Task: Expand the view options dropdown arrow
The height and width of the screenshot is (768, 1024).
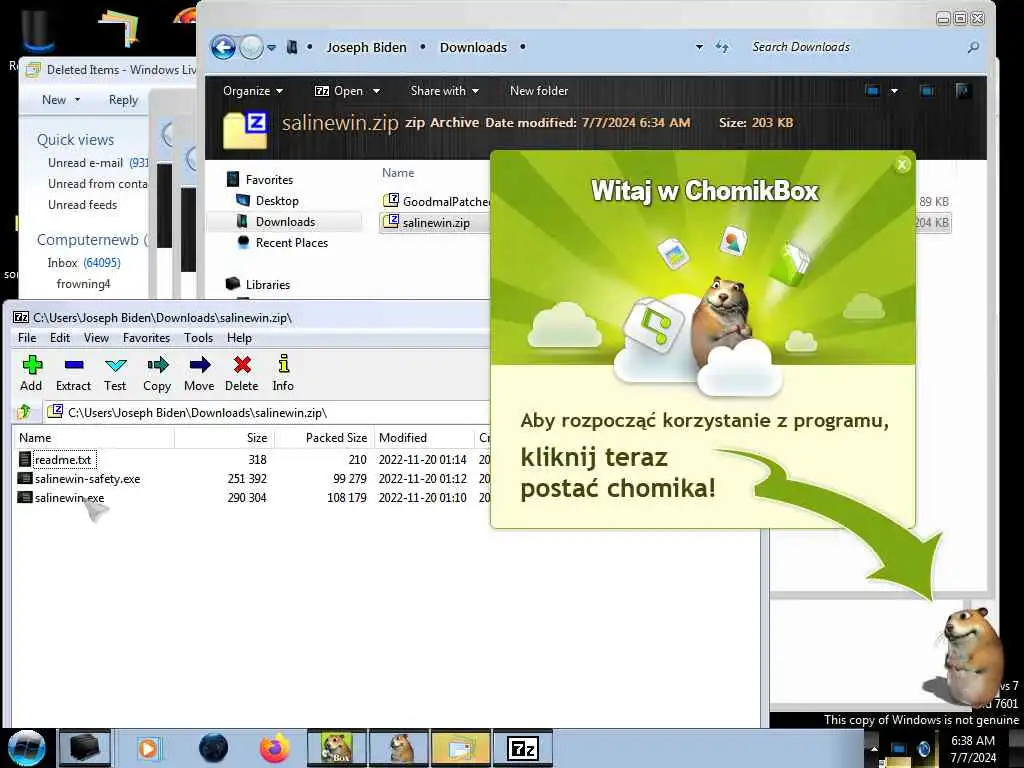Action: tap(894, 91)
